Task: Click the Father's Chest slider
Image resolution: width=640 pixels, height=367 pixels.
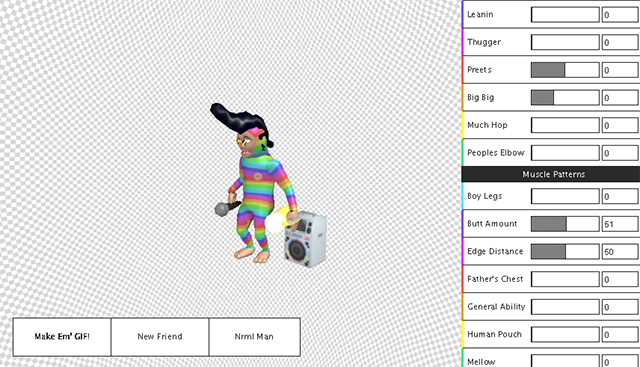Action: coord(565,280)
